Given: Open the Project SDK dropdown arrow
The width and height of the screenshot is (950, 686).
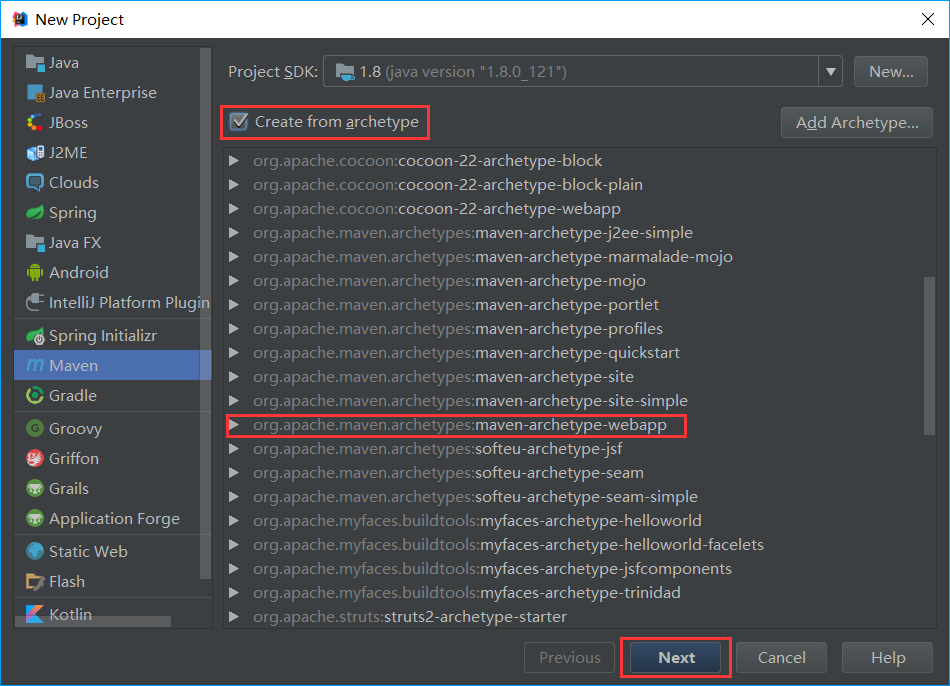Looking at the screenshot, I should tap(831, 72).
